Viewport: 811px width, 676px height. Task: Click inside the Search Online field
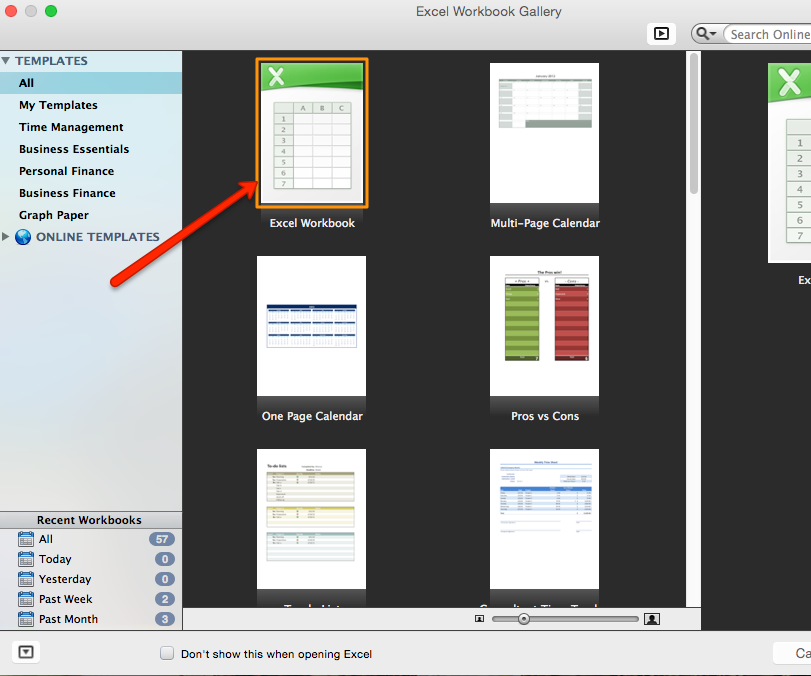pos(768,33)
